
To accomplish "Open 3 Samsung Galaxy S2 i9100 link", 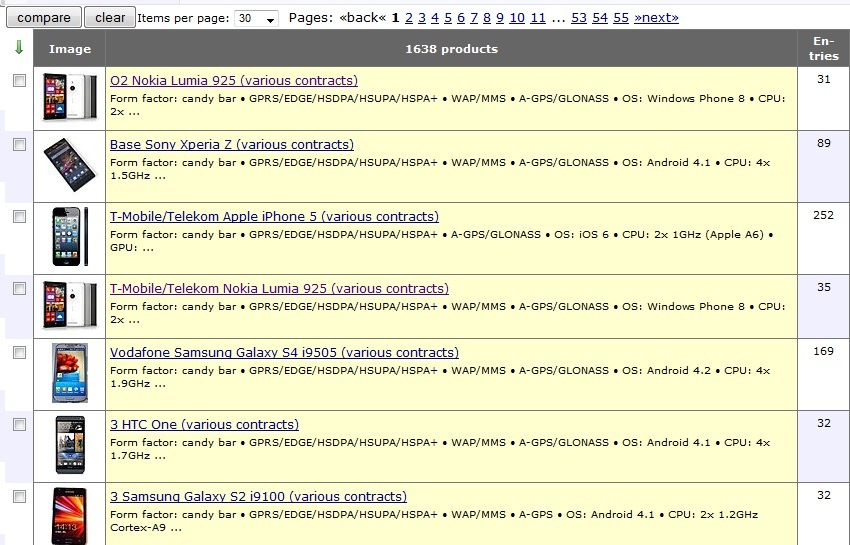I will click(258, 497).
